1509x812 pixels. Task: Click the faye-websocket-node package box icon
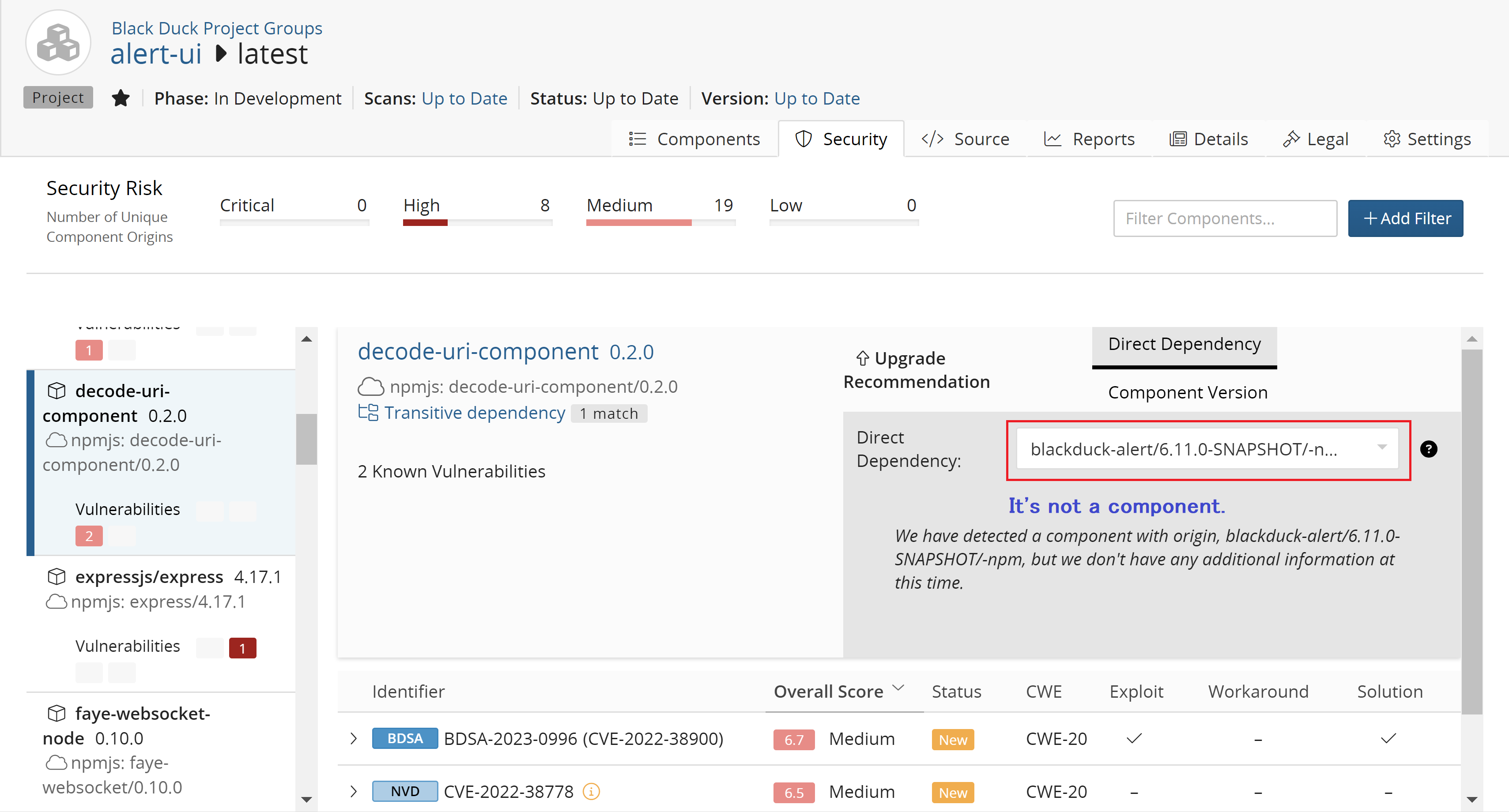point(56,713)
